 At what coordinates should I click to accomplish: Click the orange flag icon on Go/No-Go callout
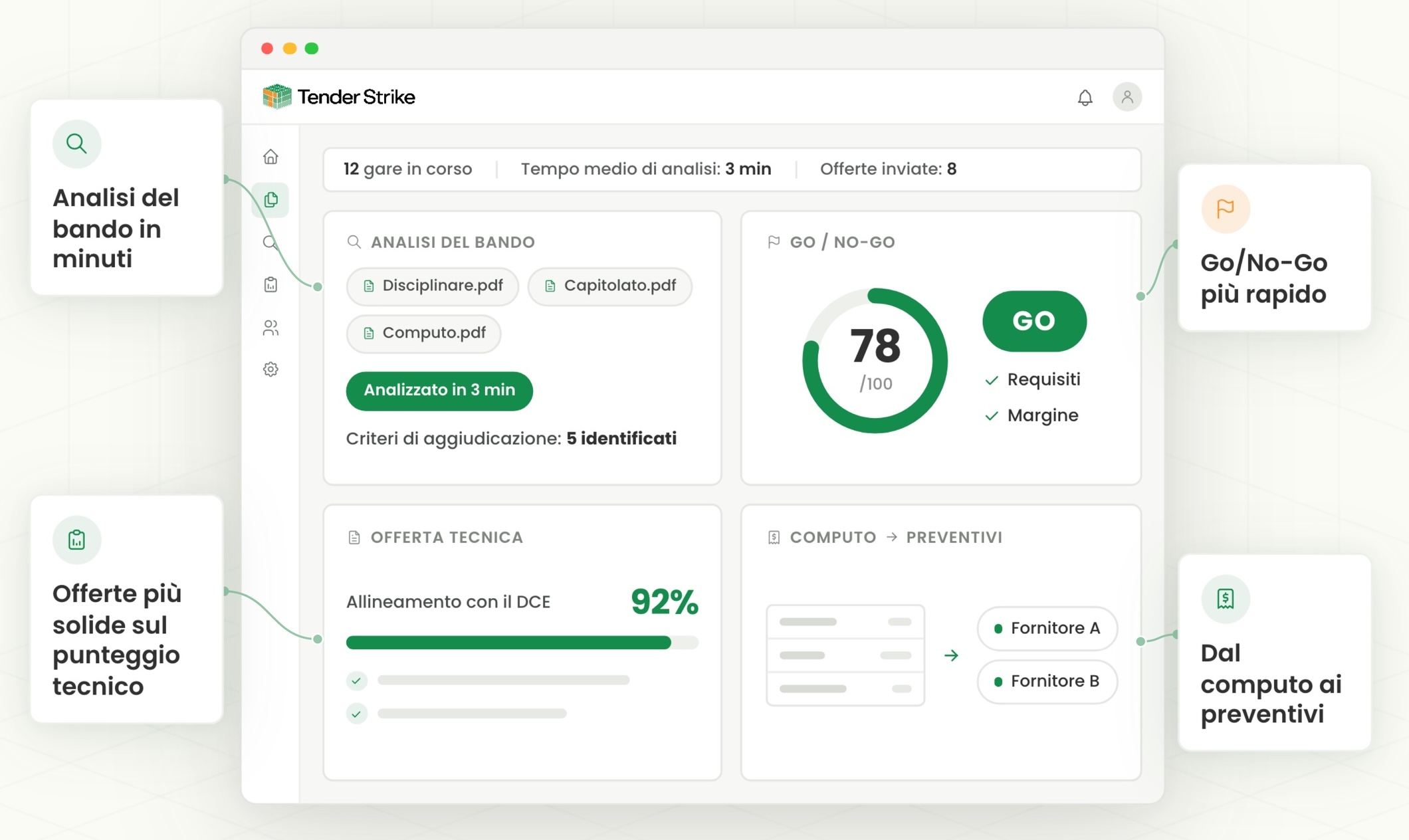point(1226,209)
